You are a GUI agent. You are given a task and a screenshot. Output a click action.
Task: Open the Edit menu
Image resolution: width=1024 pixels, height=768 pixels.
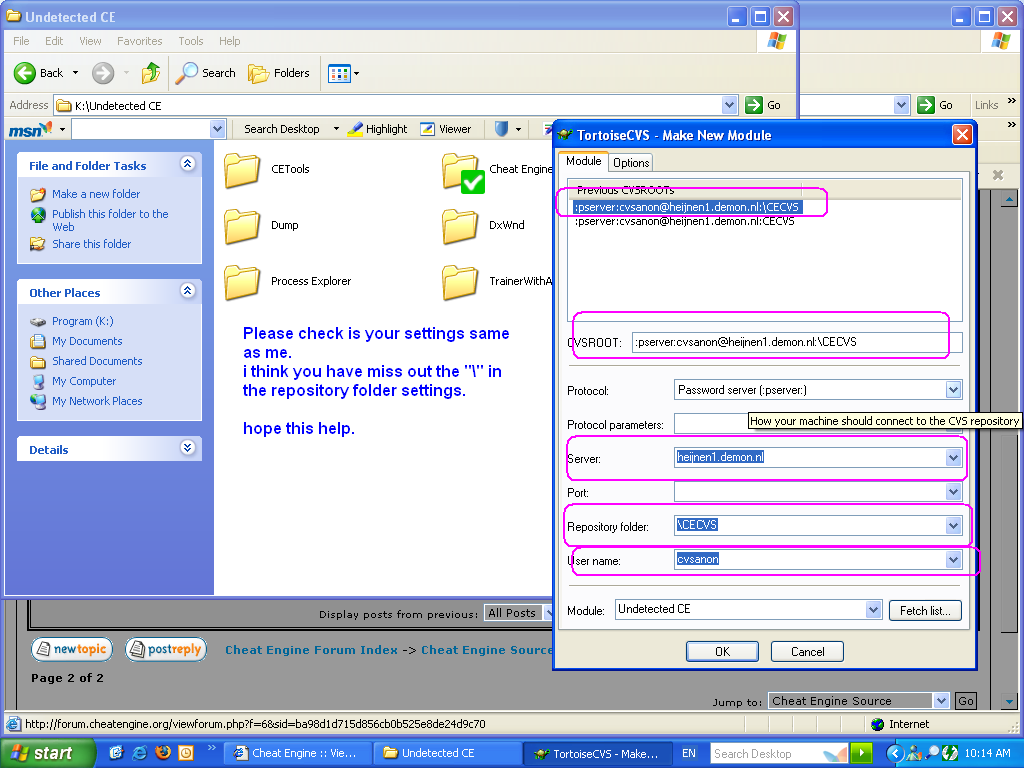click(x=54, y=41)
